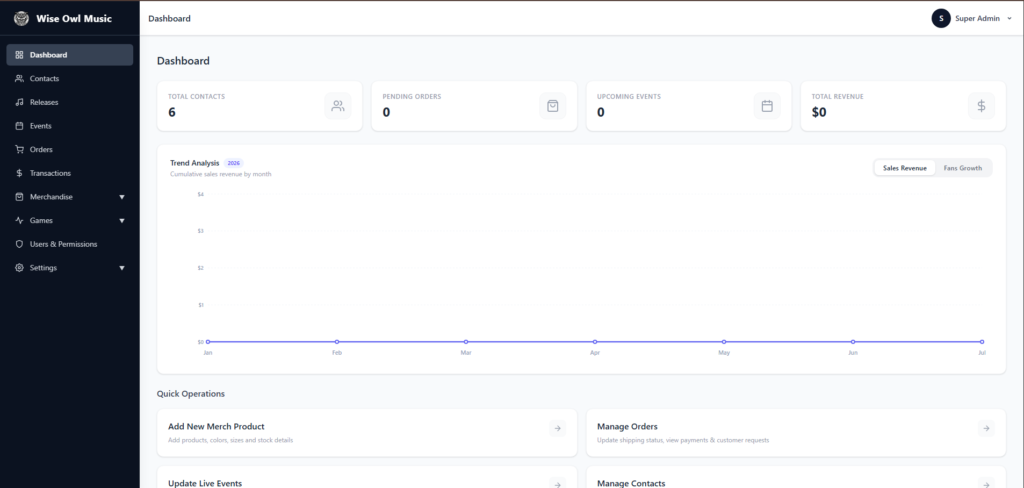This screenshot has height=488, width=1024.
Task: Select Users & Permissions in sidebar
Action: [x=70, y=244]
